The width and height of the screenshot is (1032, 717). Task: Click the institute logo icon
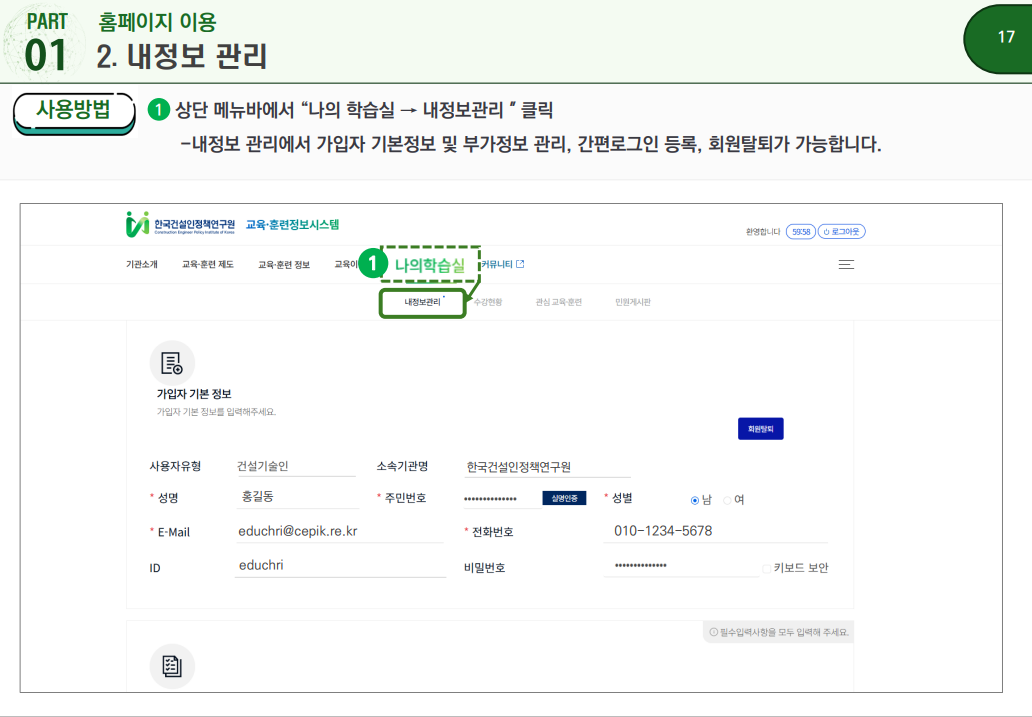(x=138, y=224)
